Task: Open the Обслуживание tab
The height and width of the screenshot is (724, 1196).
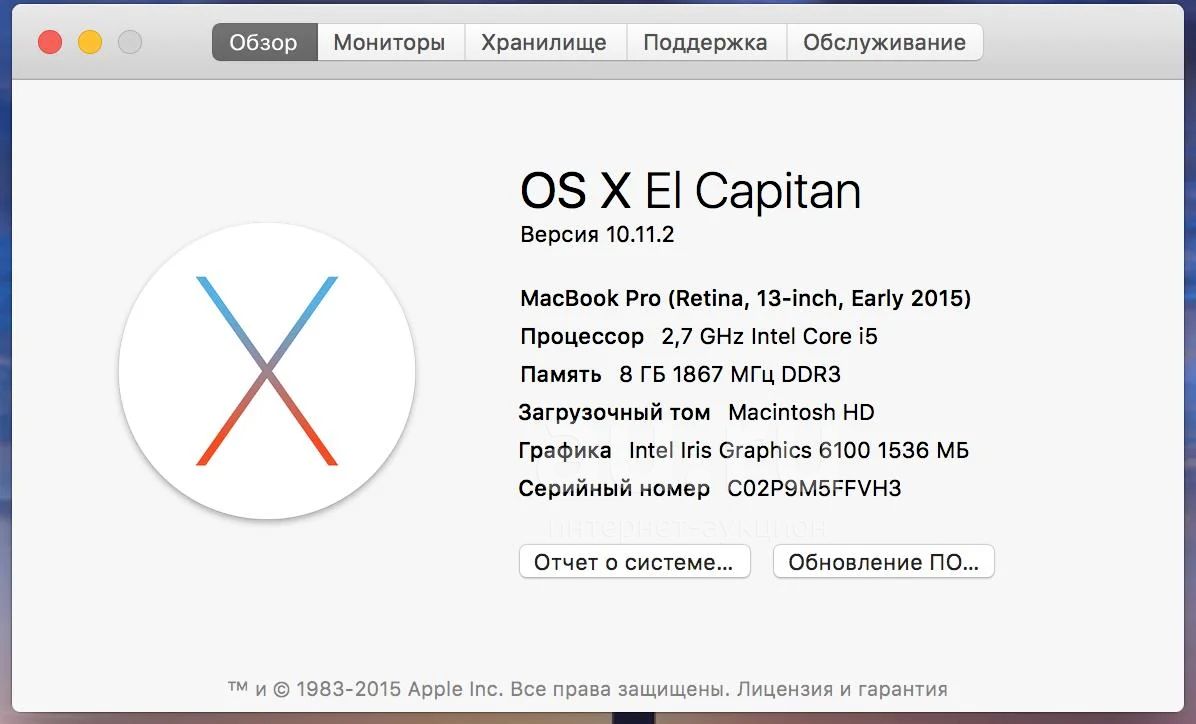Action: [885, 42]
